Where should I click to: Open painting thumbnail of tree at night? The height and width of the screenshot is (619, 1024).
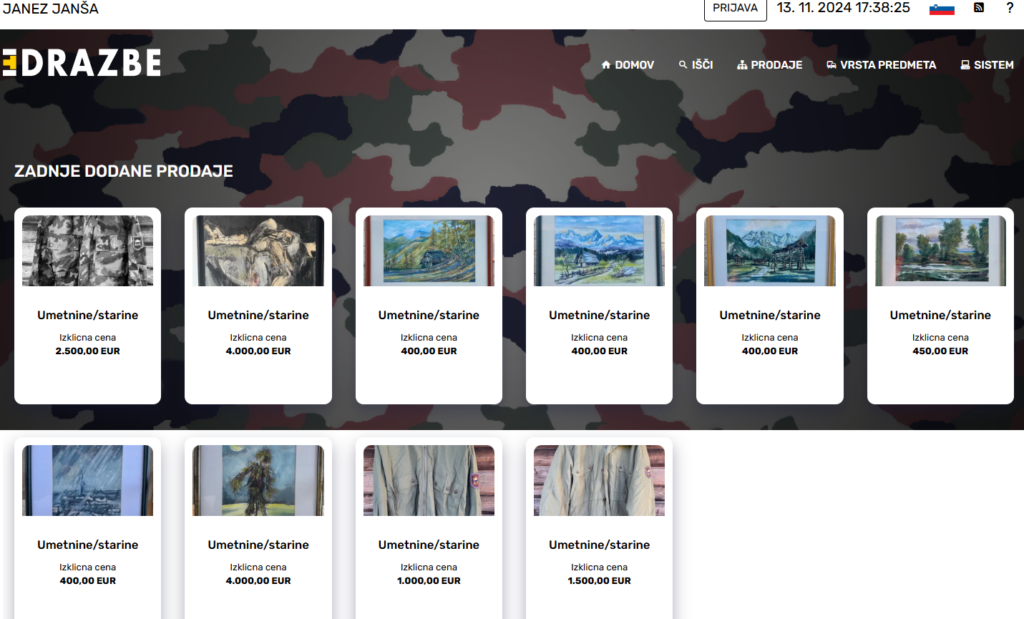pos(258,481)
